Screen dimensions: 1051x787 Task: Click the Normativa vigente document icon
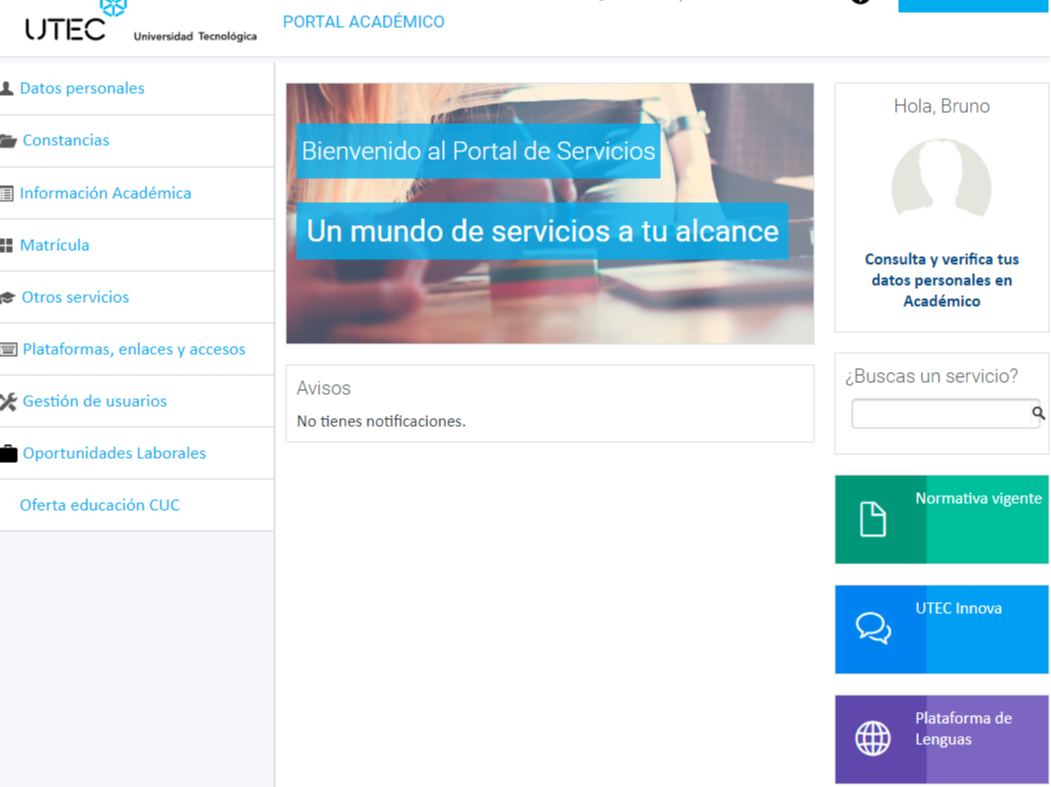[873, 519]
